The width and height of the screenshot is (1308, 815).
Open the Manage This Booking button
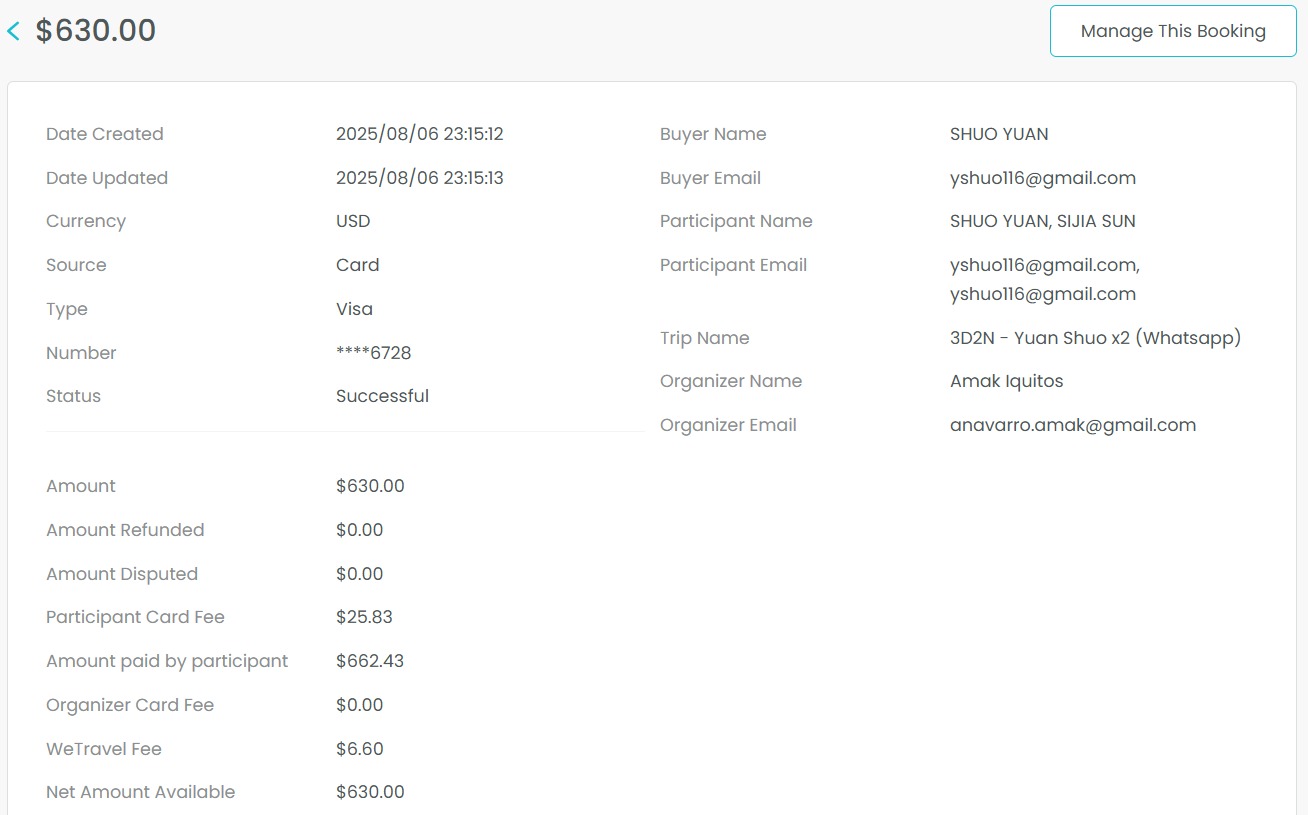coord(1172,32)
